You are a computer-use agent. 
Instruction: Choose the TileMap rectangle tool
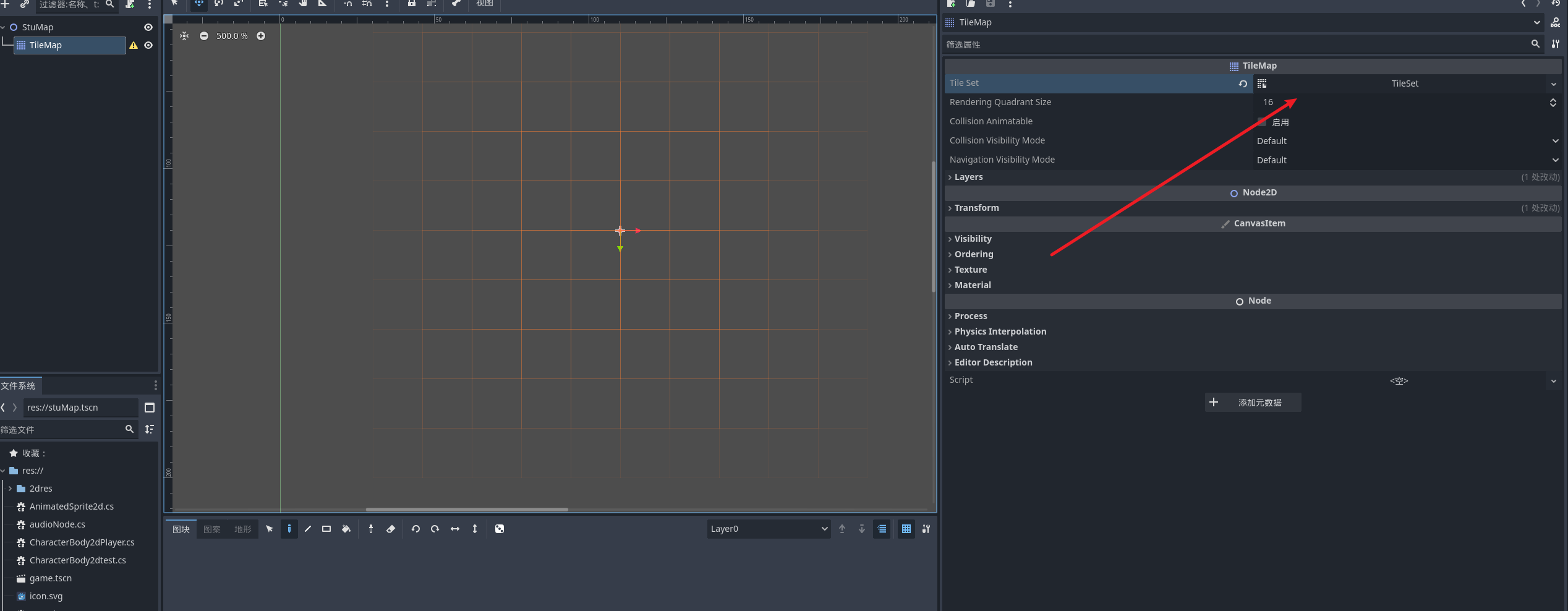[x=326, y=529]
